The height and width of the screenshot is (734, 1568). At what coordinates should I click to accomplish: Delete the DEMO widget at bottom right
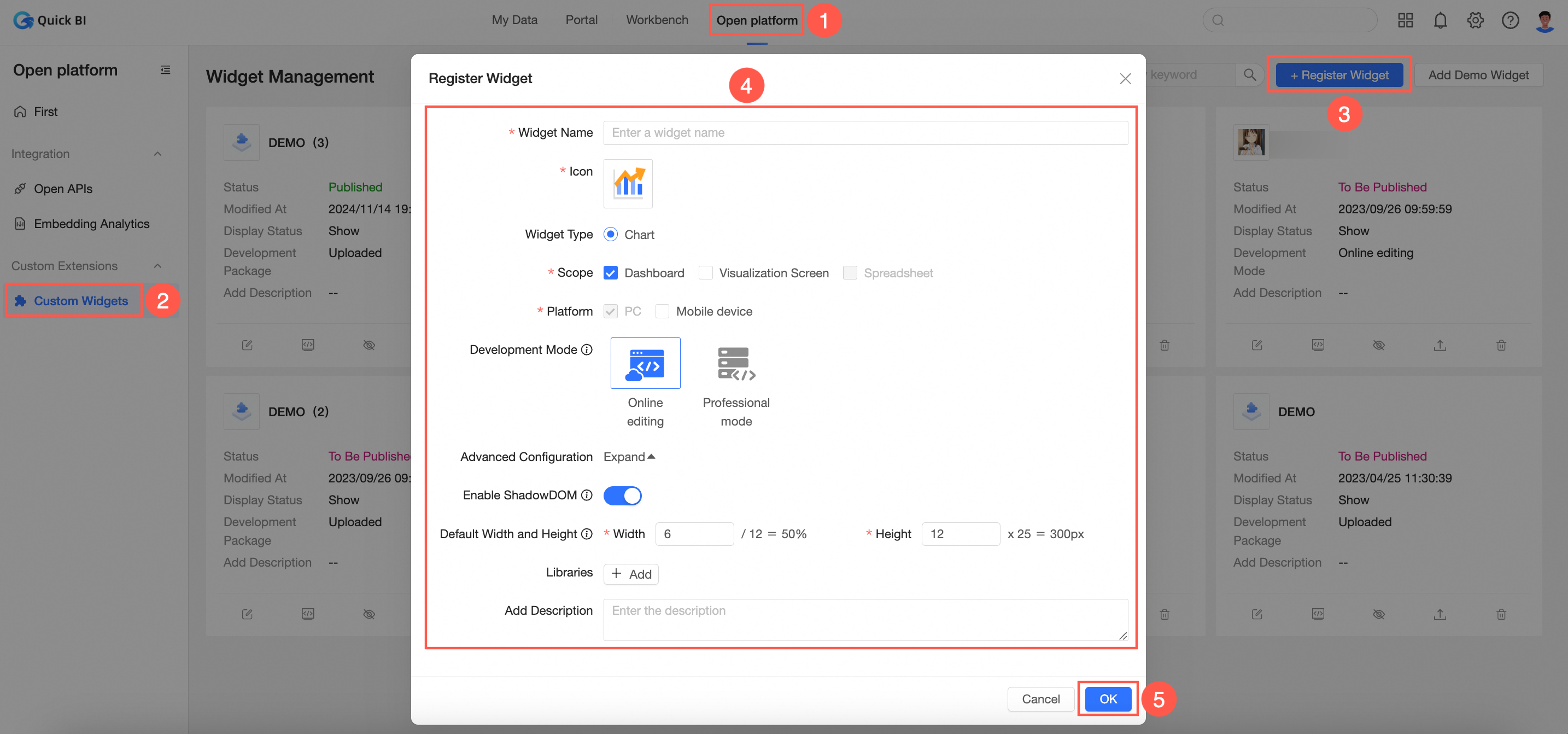(x=1501, y=614)
